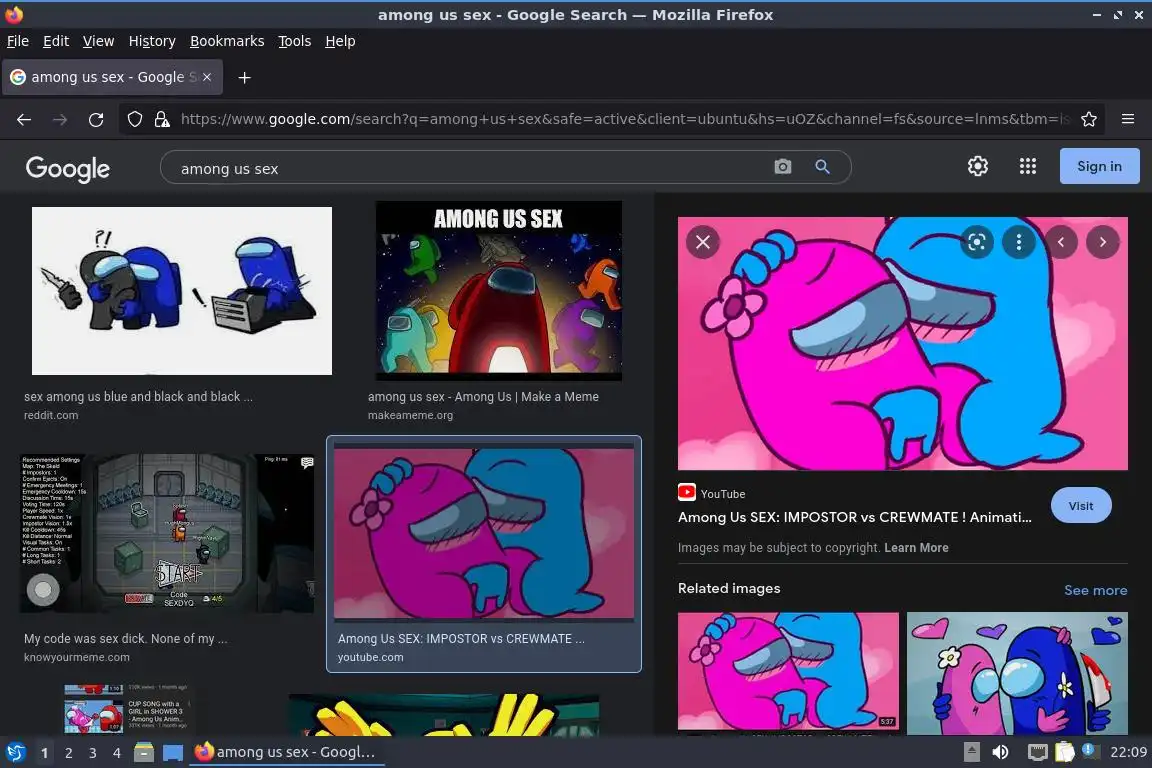Click 'sex among us blue and black and black ...' caption
The image size is (1152, 768).
(138, 397)
